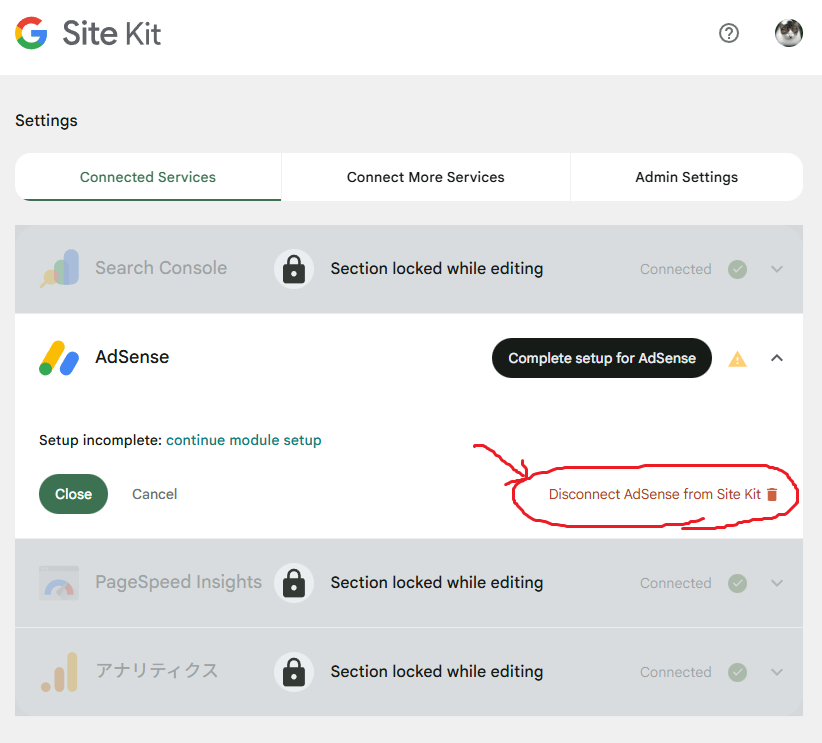Expand the アナリティクス section chevron
The height and width of the screenshot is (743, 822).
click(777, 672)
